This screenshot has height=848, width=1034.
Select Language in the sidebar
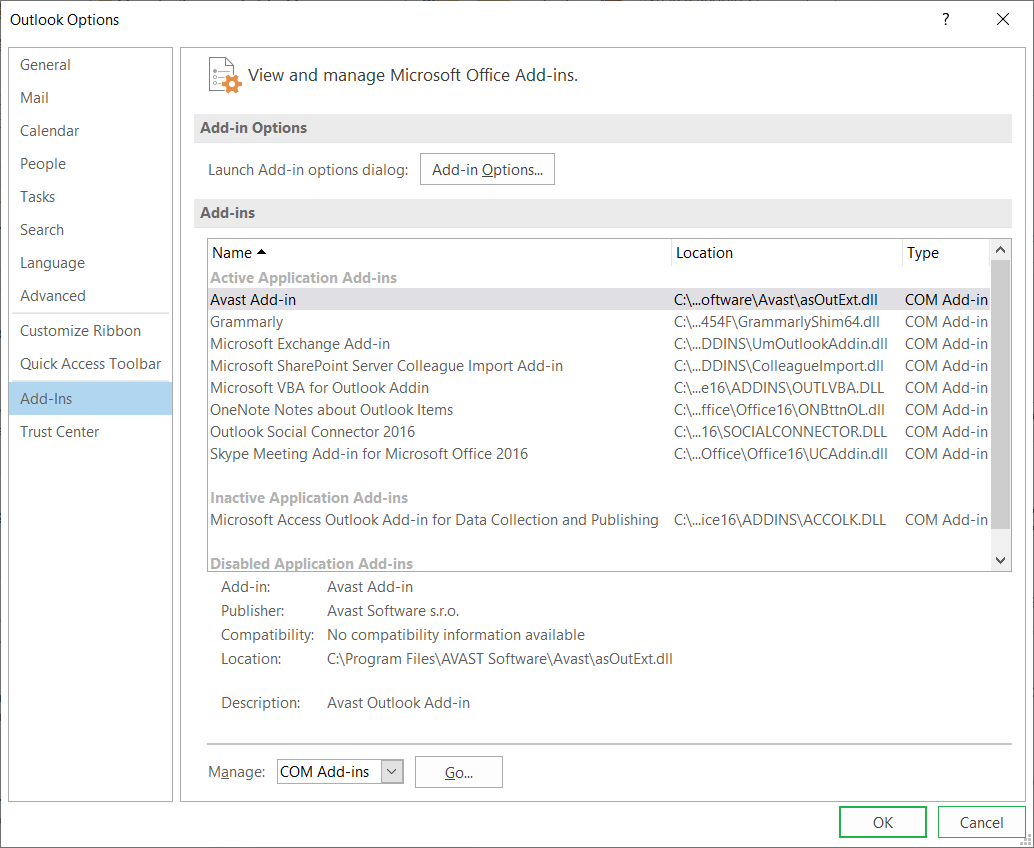point(91,262)
